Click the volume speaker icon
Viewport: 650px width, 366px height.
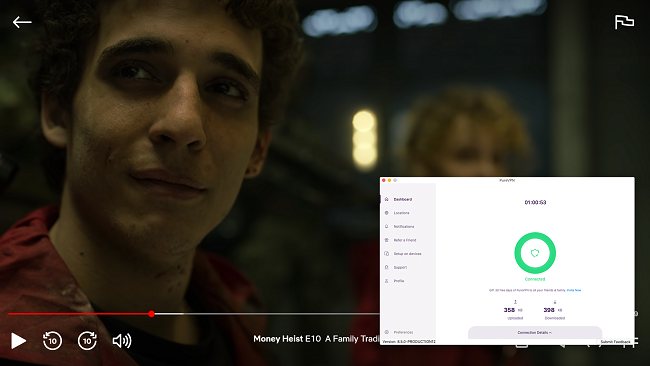[x=122, y=341]
